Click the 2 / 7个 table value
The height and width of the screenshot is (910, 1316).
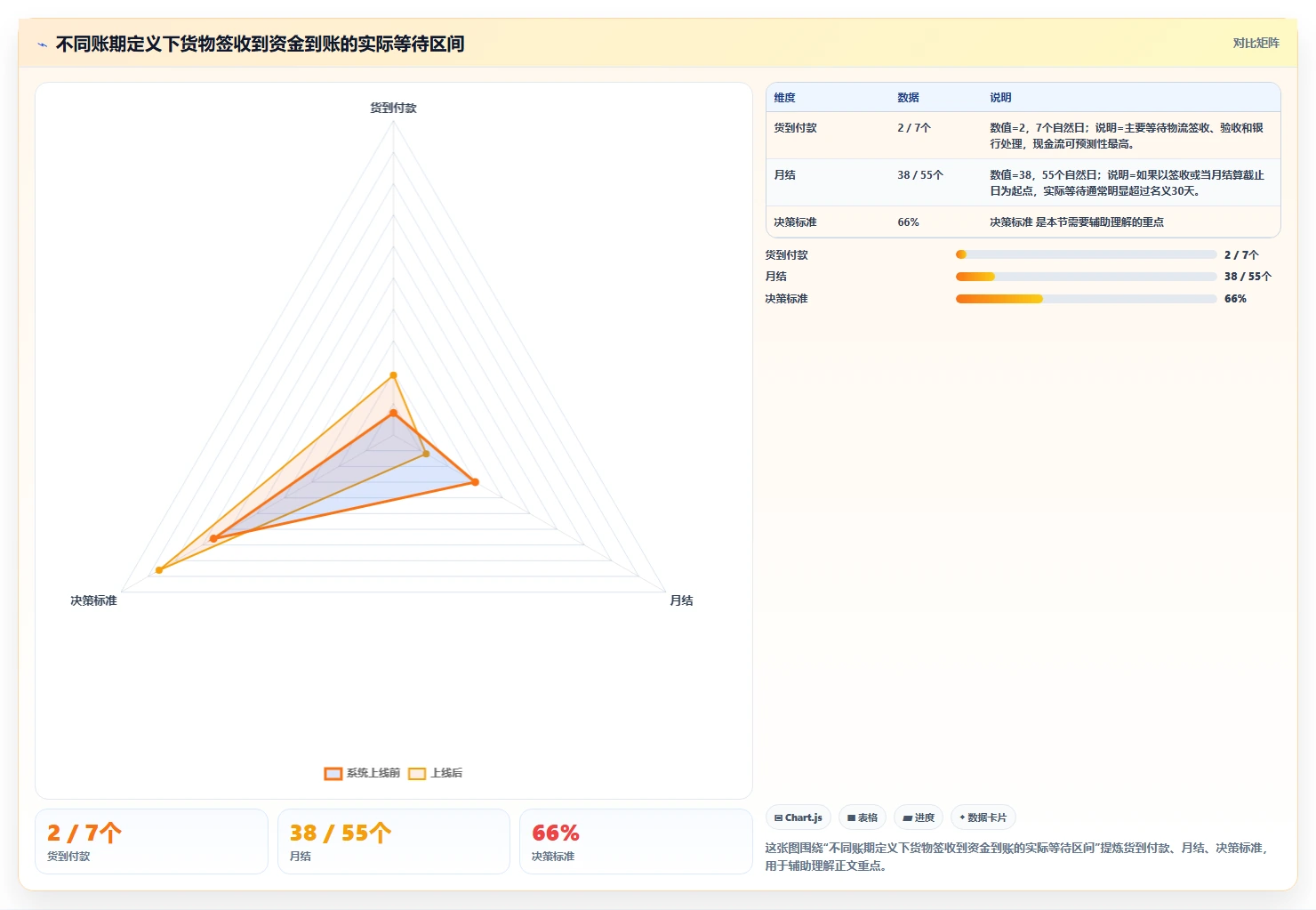pyautogui.click(x=914, y=128)
